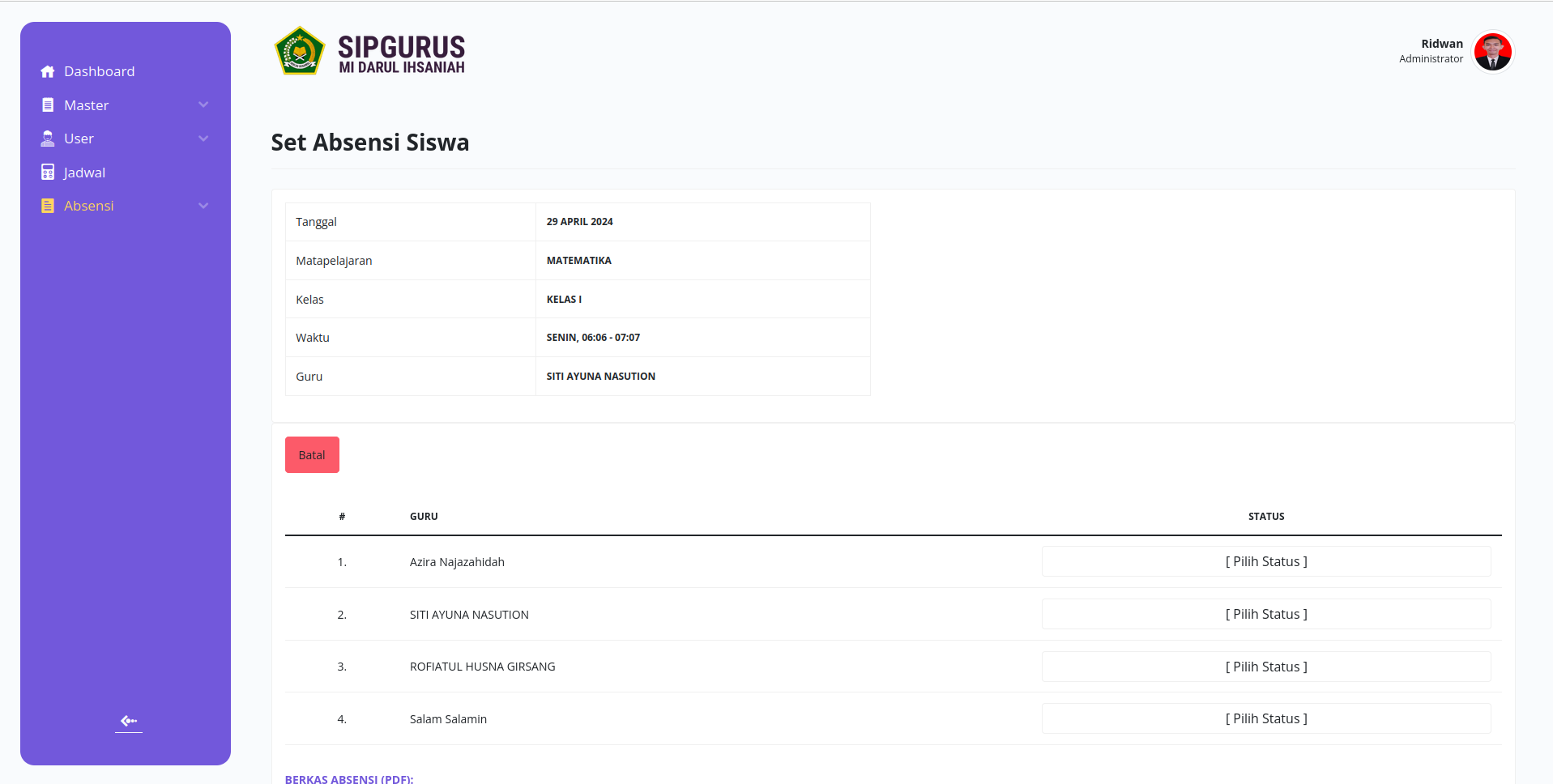The image size is (1553, 784).
Task: Click the User person icon in sidebar
Action: 48,138
